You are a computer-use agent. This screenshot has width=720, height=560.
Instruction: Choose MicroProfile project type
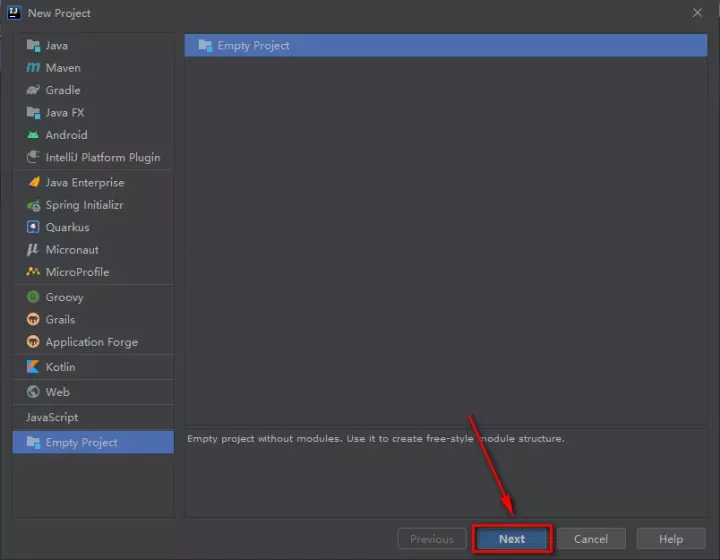click(77, 272)
